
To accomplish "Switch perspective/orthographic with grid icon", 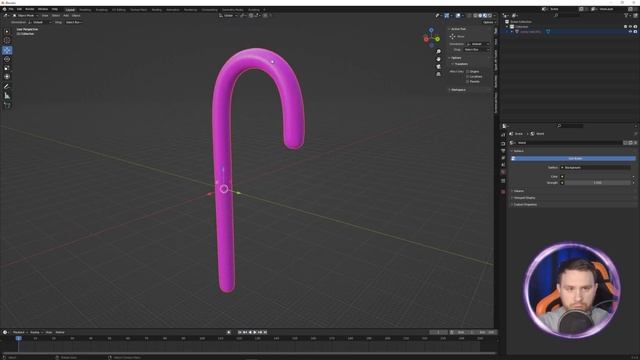I will pyautogui.click(x=438, y=74).
